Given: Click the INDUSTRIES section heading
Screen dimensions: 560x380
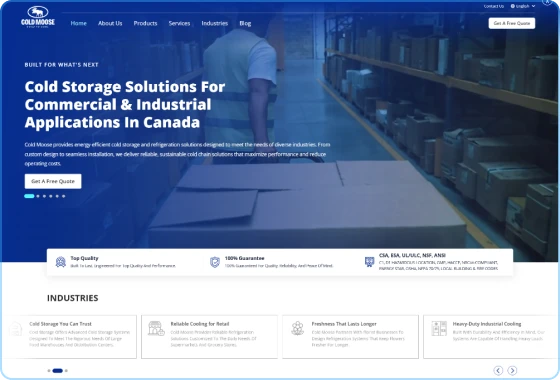Looking at the screenshot, I should click(72, 298).
